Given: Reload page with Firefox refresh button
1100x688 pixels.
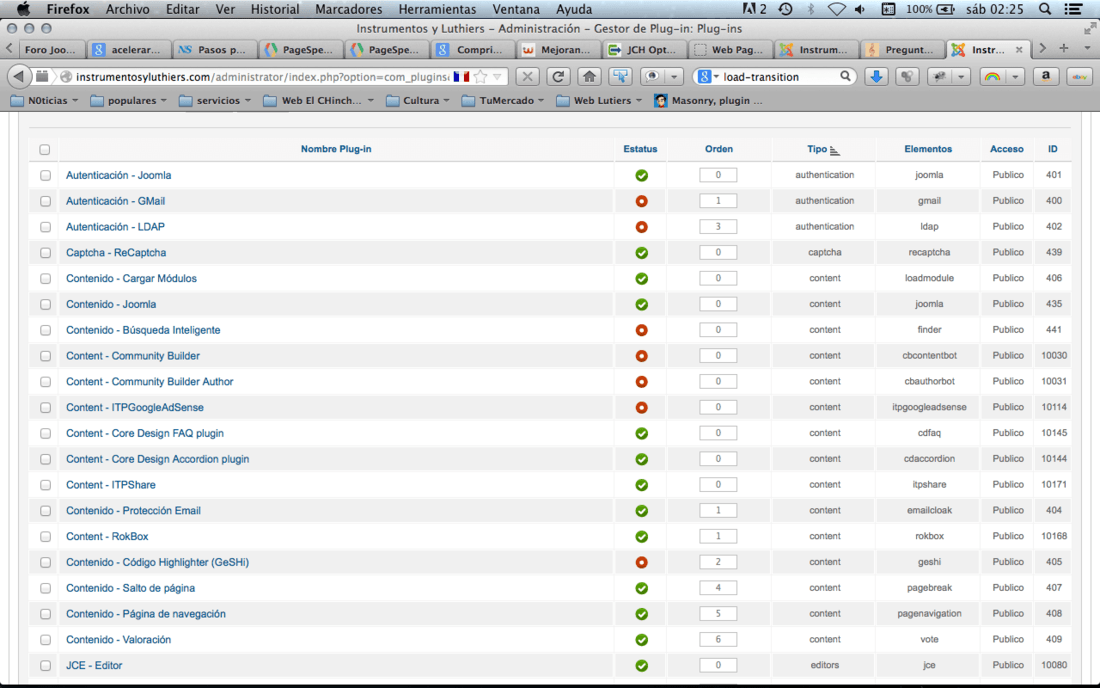Looking at the screenshot, I should tap(558, 76).
